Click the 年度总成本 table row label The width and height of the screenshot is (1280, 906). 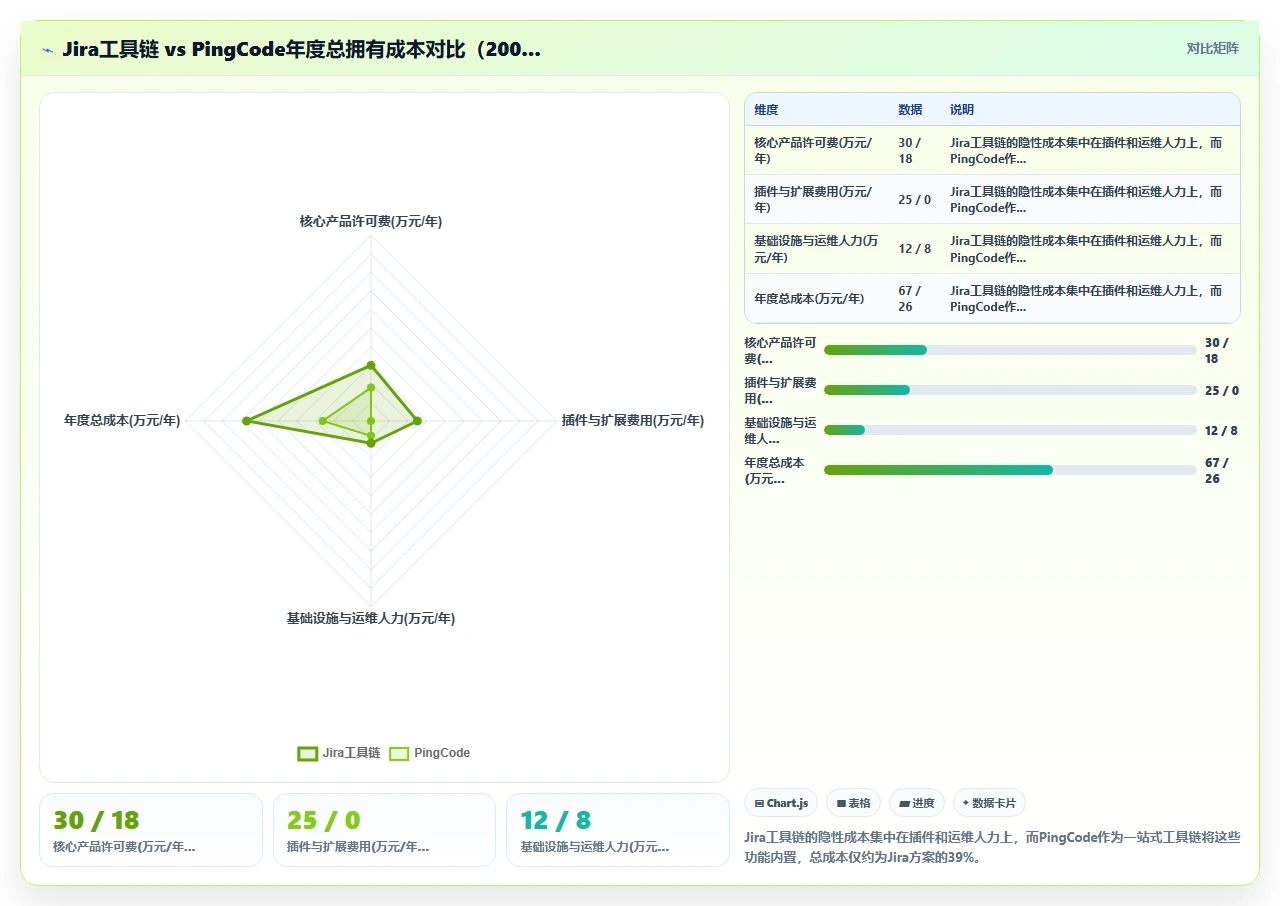(x=809, y=298)
